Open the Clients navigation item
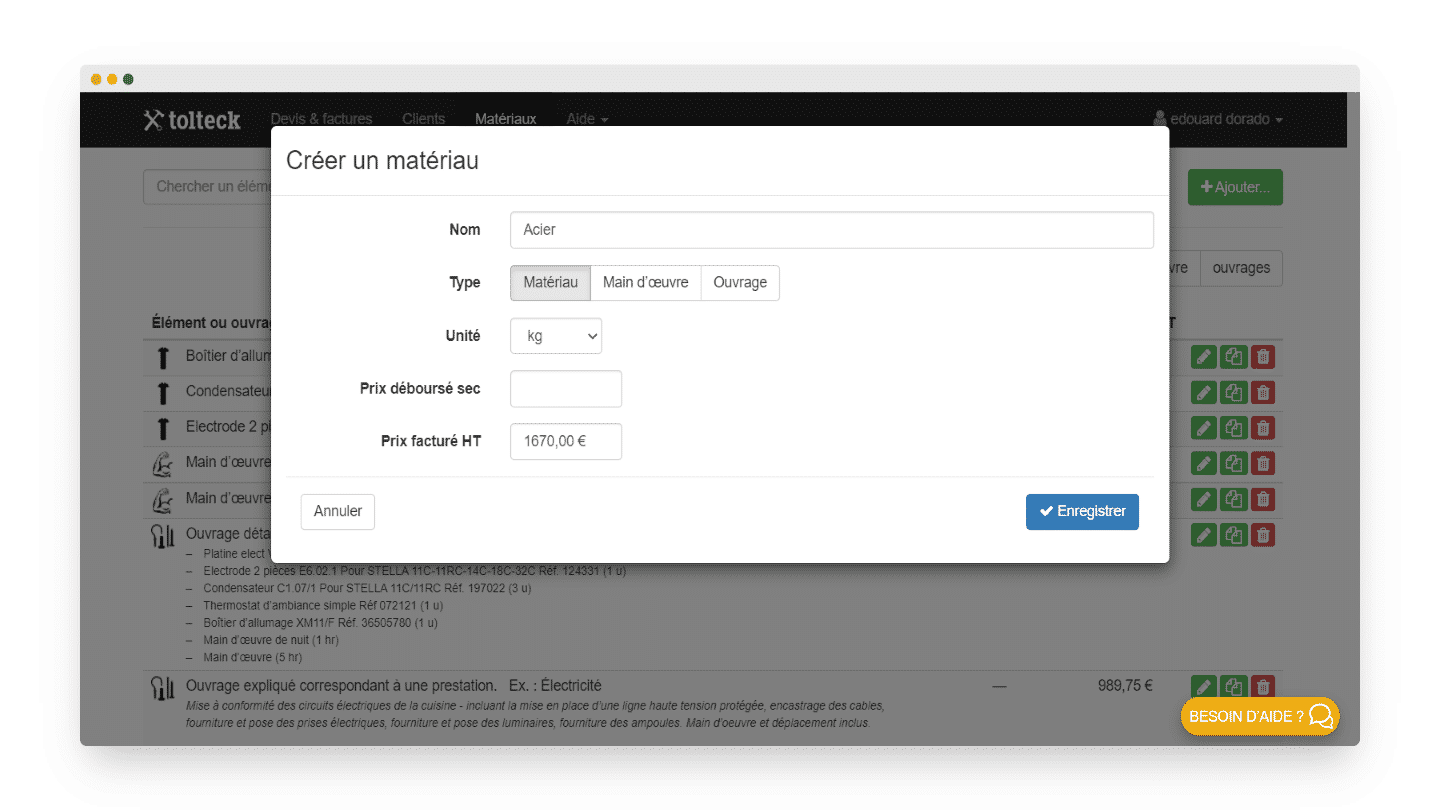Image resolution: width=1440 pixels, height=810 pixels. 424,119
